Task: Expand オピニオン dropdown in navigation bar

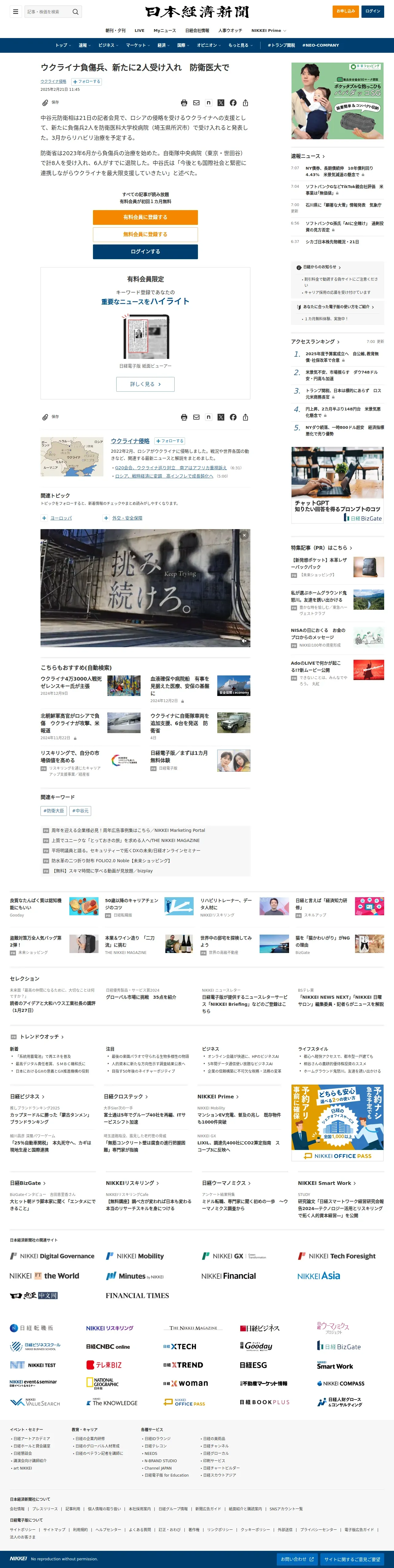Action: 209,45
